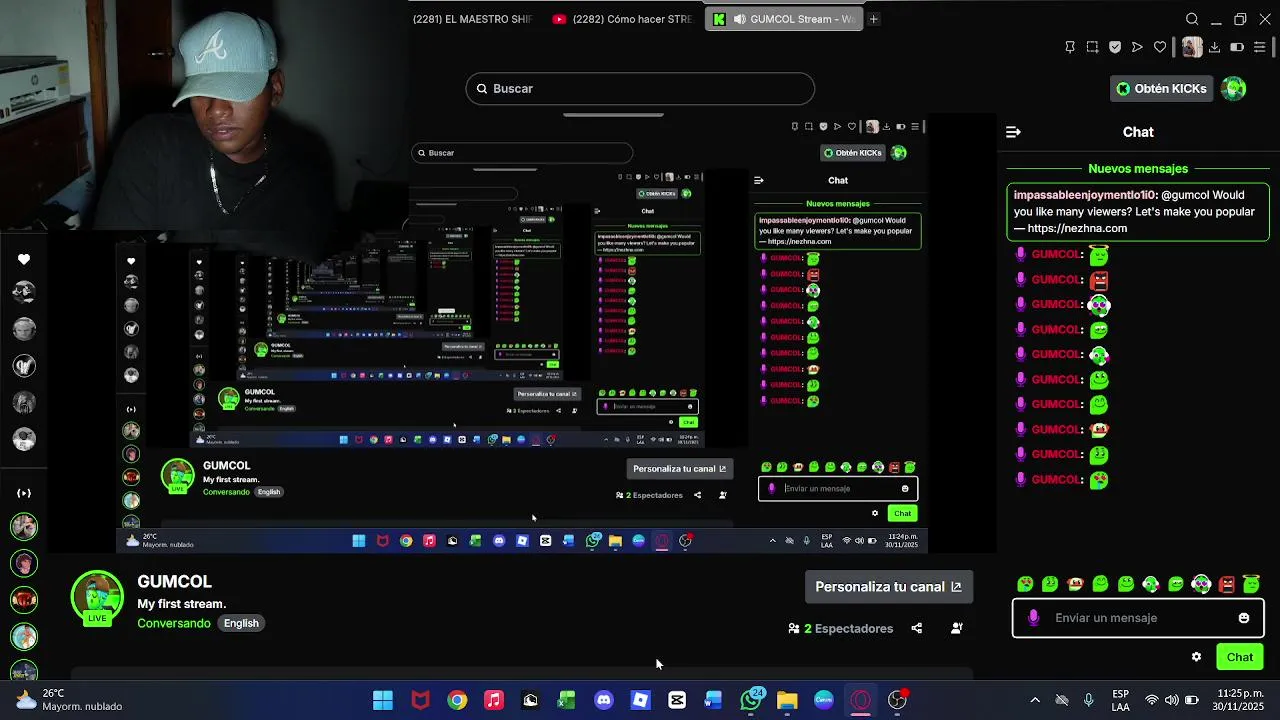1280x720 pixels.
Task: Open the chat settings gear icon
Action: (1196, 657)
